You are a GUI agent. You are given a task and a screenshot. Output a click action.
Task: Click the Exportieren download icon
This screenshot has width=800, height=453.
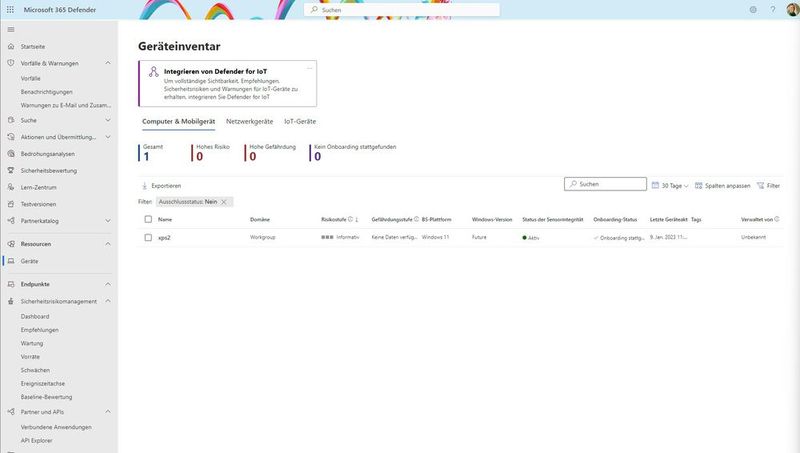144,186
